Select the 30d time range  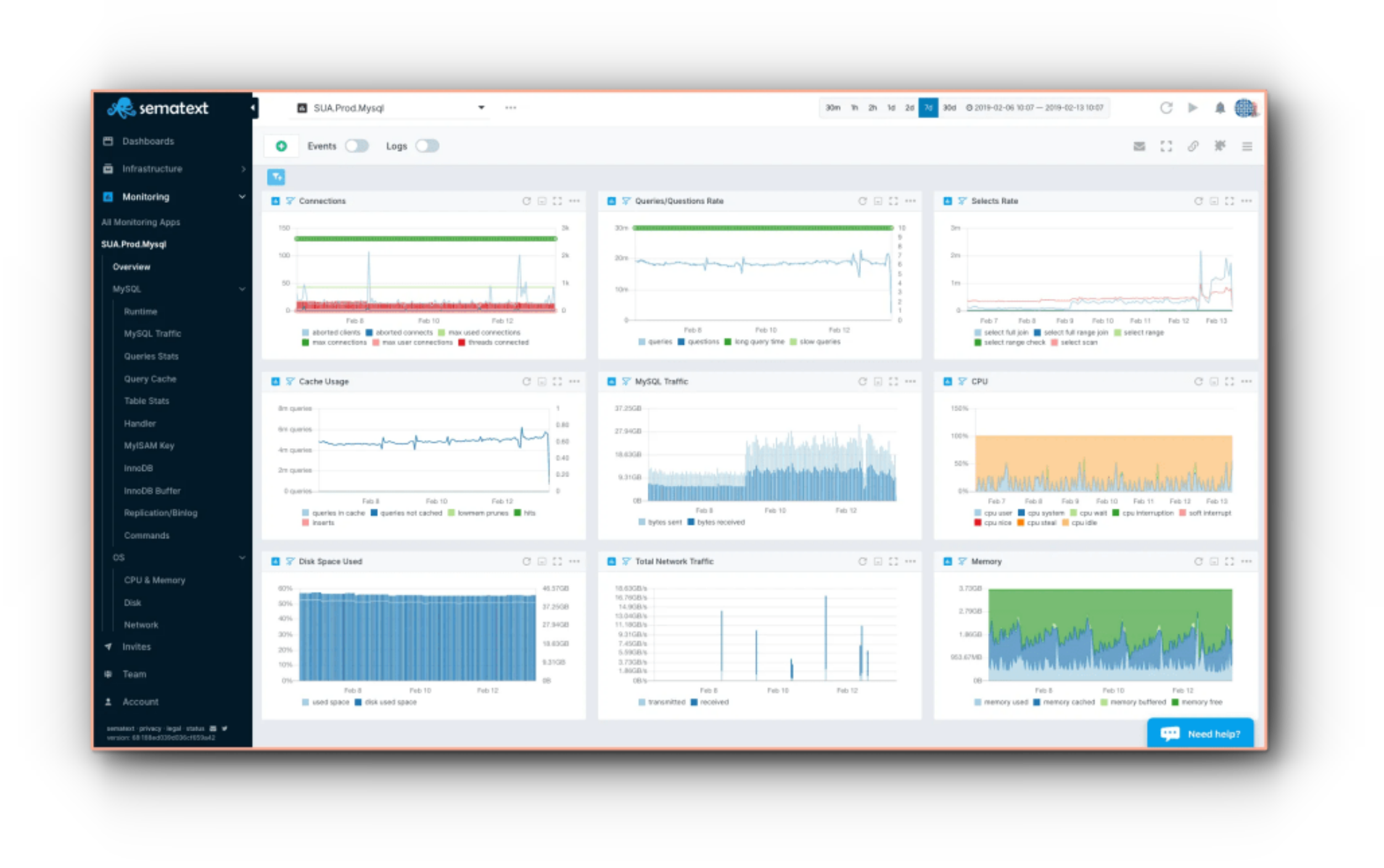(949, 108)
